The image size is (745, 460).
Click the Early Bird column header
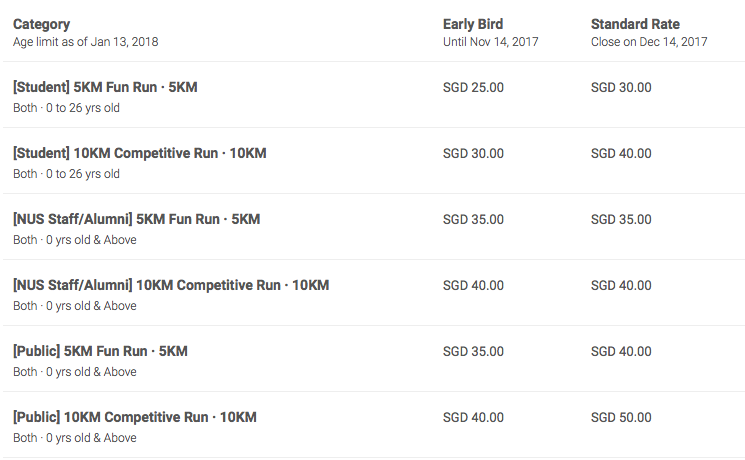tap(473, 24)
